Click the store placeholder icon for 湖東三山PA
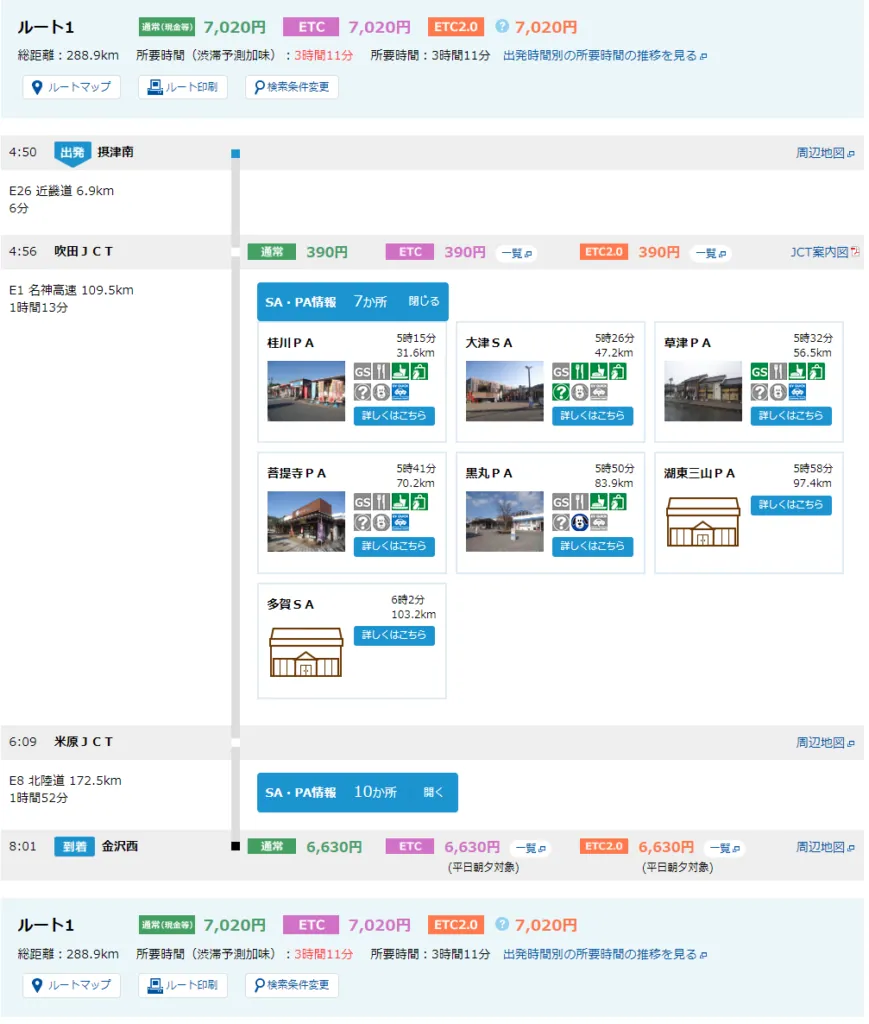Viewport: 869px width, 1024px height. coord(703,522)
